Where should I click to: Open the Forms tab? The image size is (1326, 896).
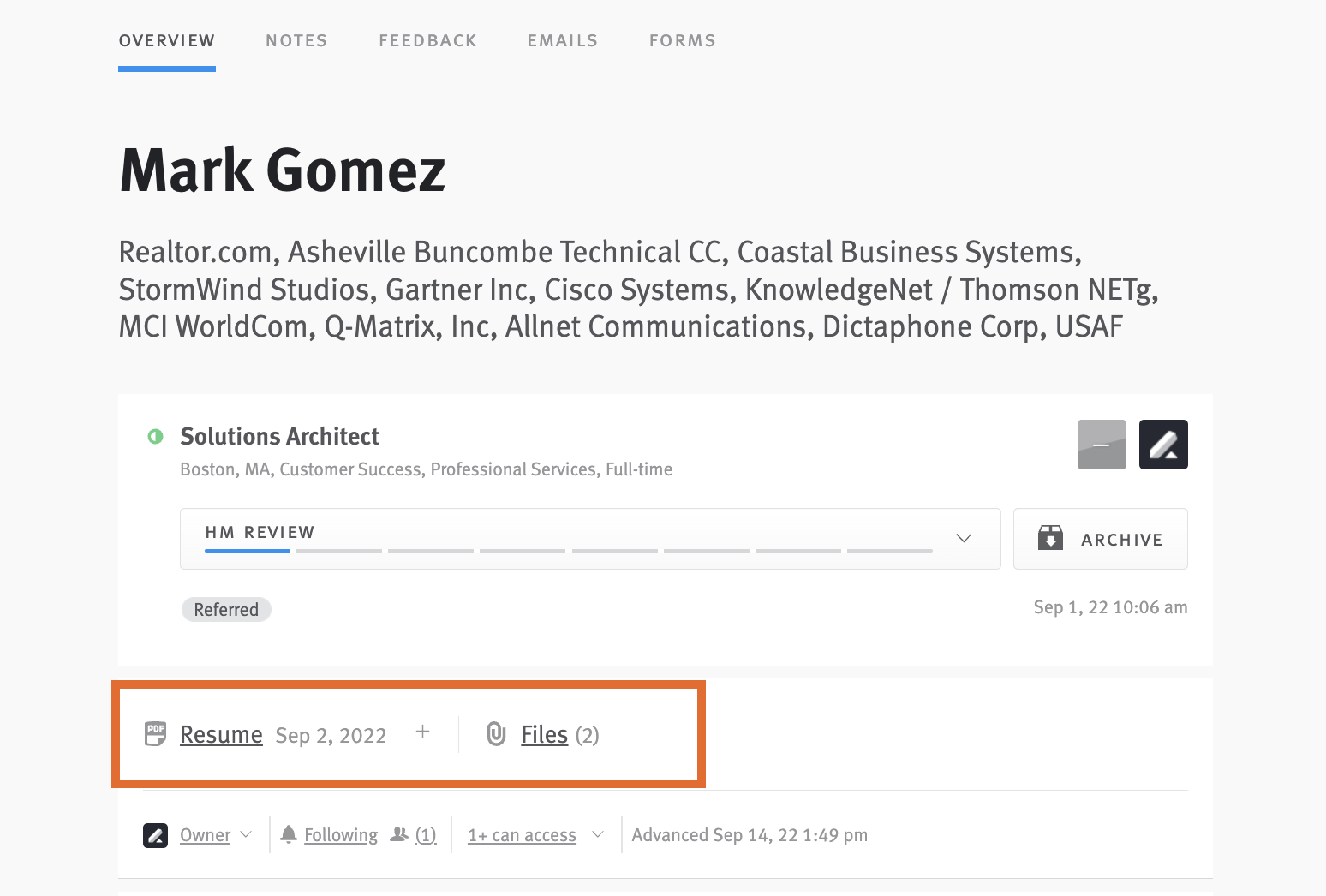682,40
